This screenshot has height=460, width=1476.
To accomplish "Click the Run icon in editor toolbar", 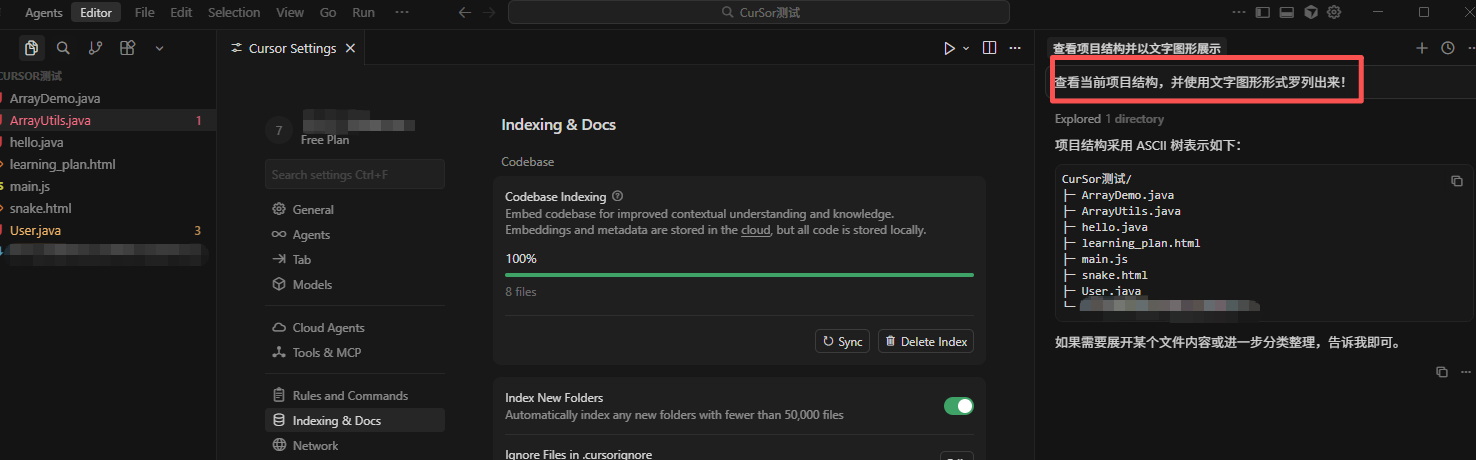I will click(949, 48).
